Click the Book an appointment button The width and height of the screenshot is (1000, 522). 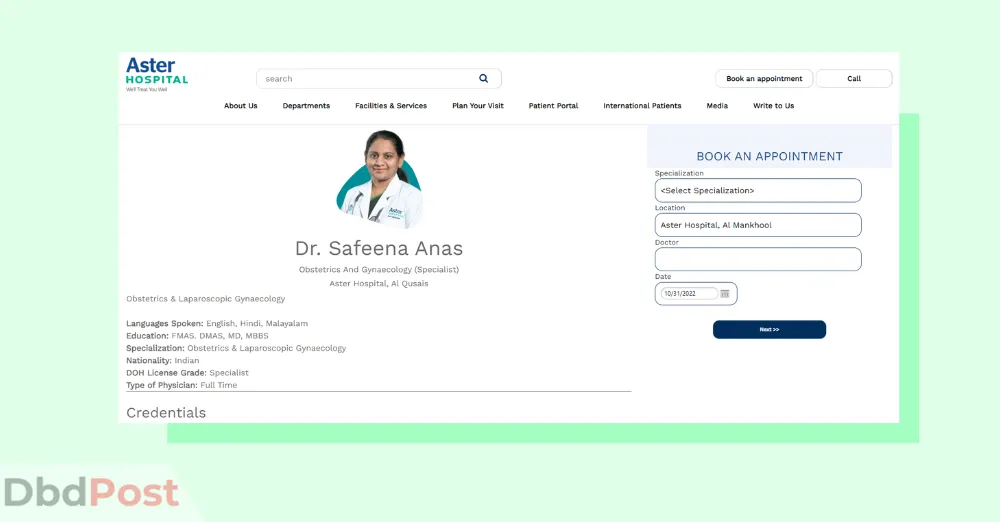(x=764, y=78)
